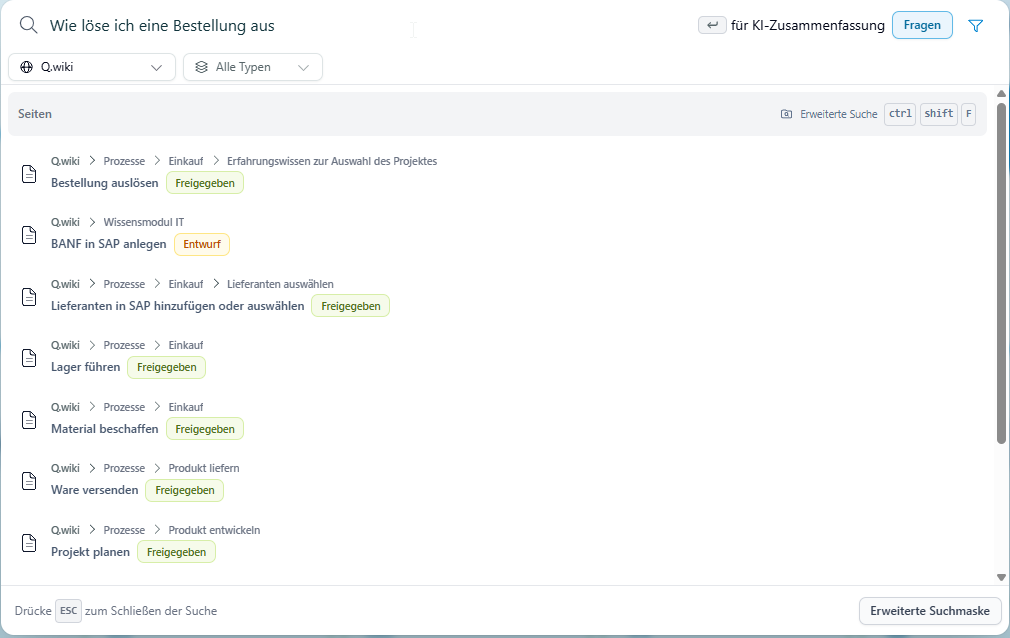Click the Enter key icon for KI-Zusammenfassung

tap(712, 25)
